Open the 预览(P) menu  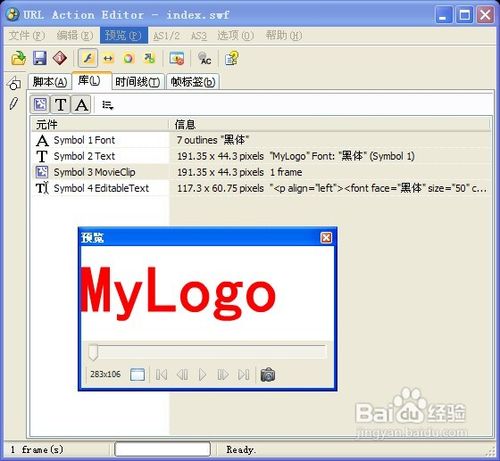[124, 35]
